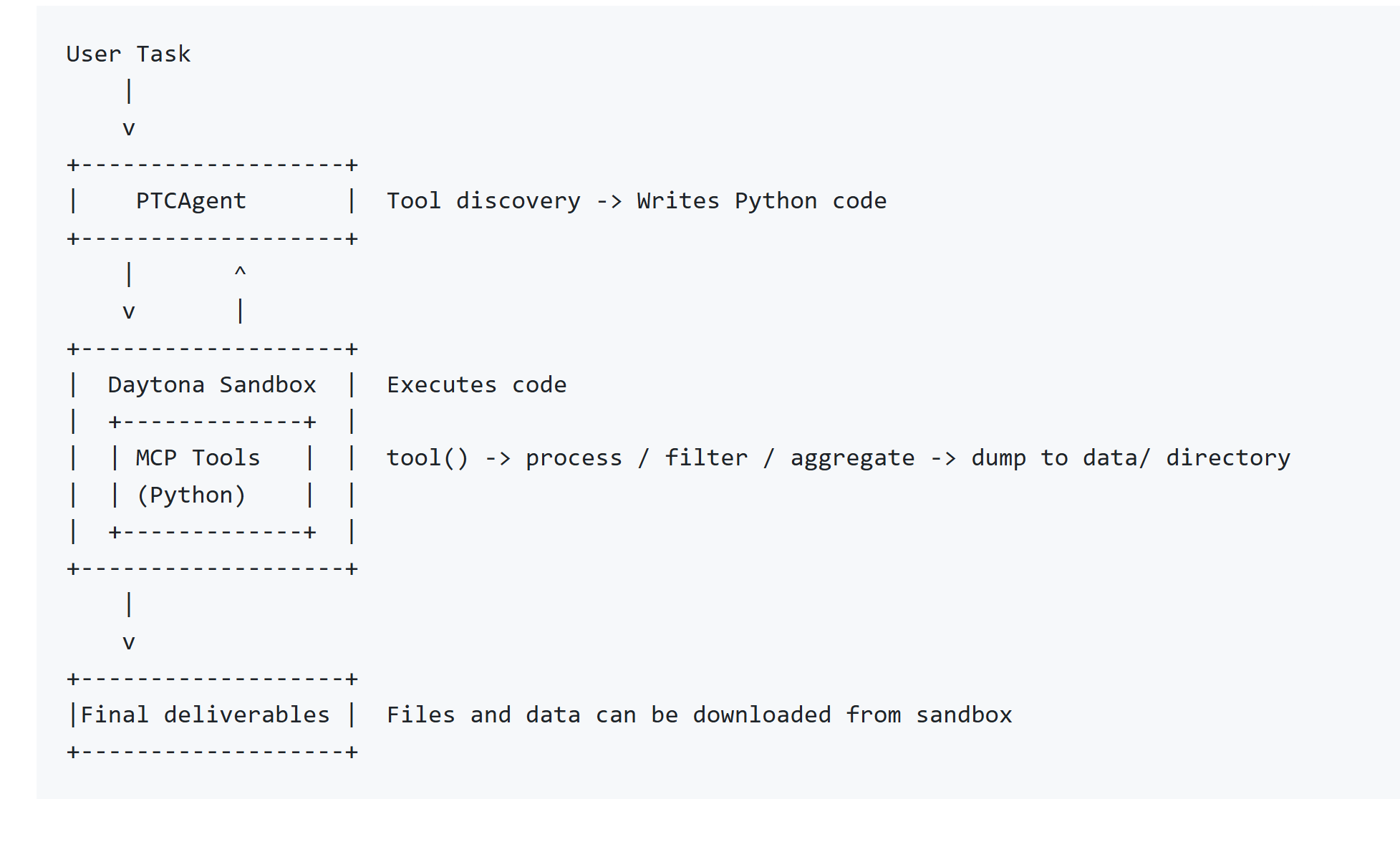Click the "MCP Tools" inner box label
Screen dimensions: 1400x857
click(x=198, y=458)
